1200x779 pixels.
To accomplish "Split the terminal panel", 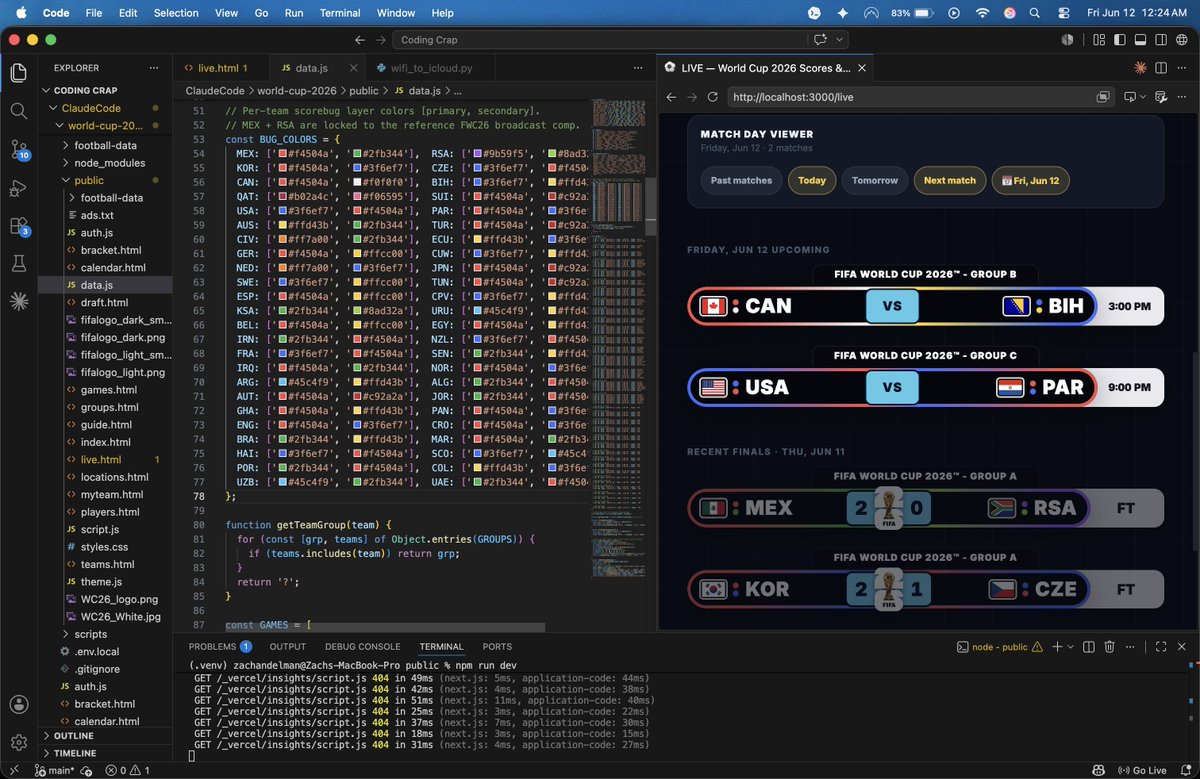I will [x=1089, y=647].
